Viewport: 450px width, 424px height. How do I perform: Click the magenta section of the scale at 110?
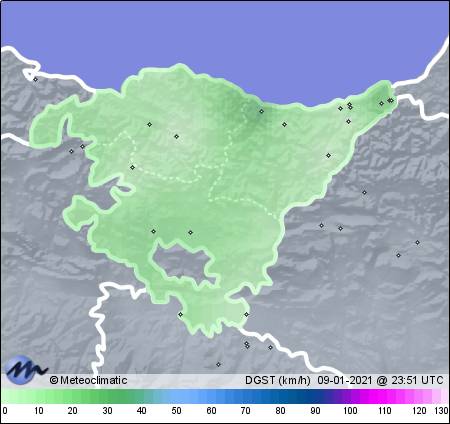tap(385, 396)
